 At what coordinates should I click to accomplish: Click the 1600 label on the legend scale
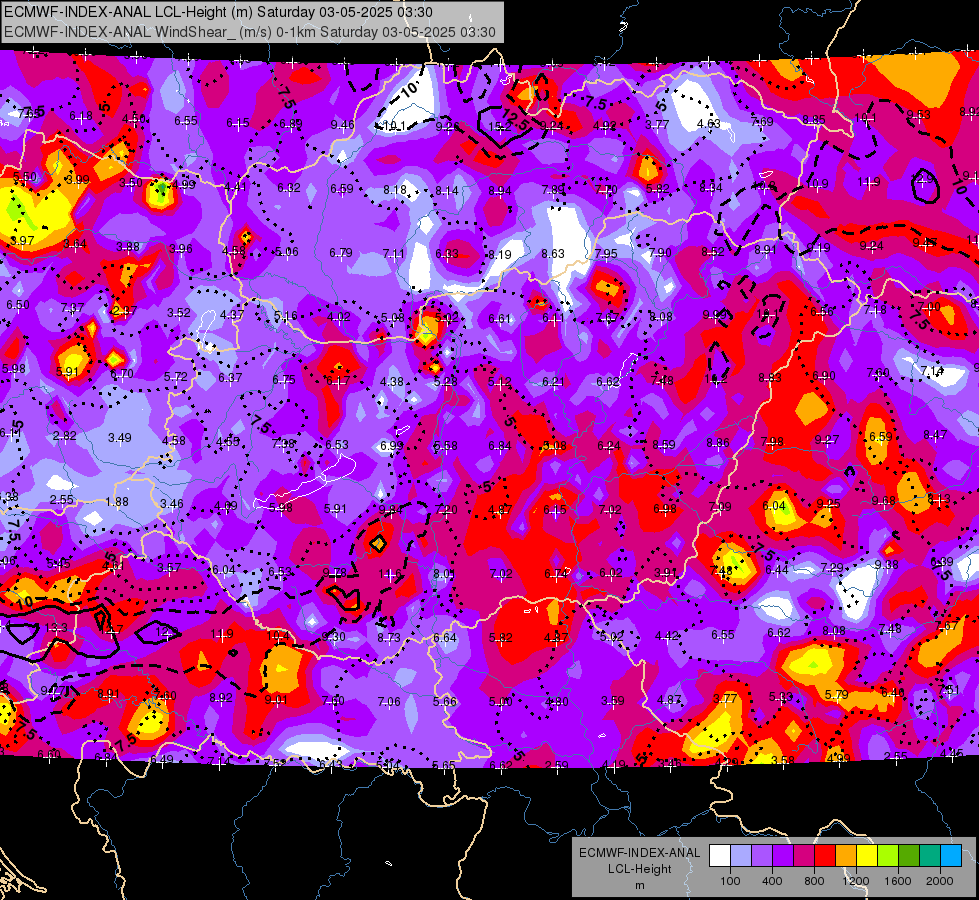pos(898,881)
